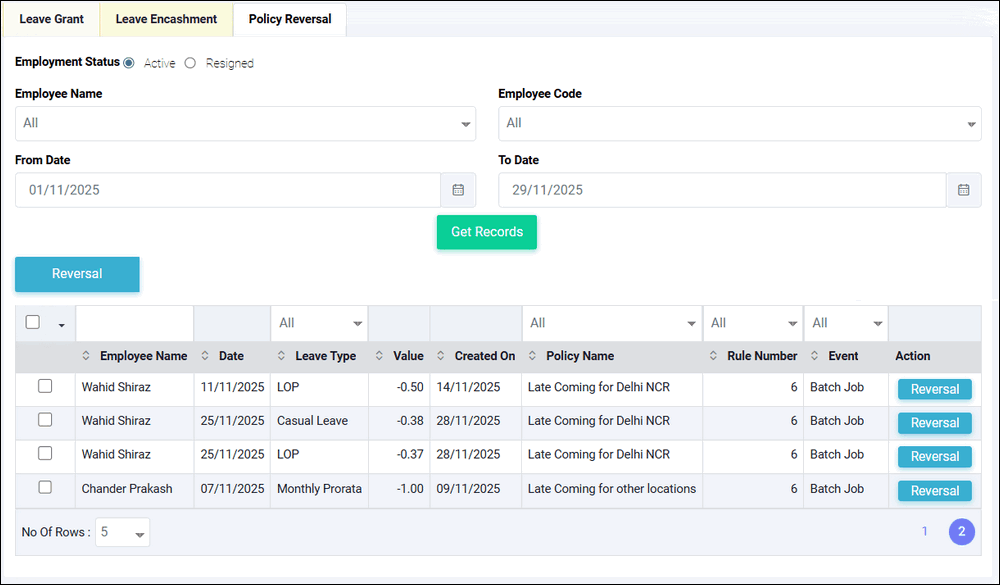The image size is (1000, 585).
Task: Sort table by Employee Name column
Action: pos(86,356)
